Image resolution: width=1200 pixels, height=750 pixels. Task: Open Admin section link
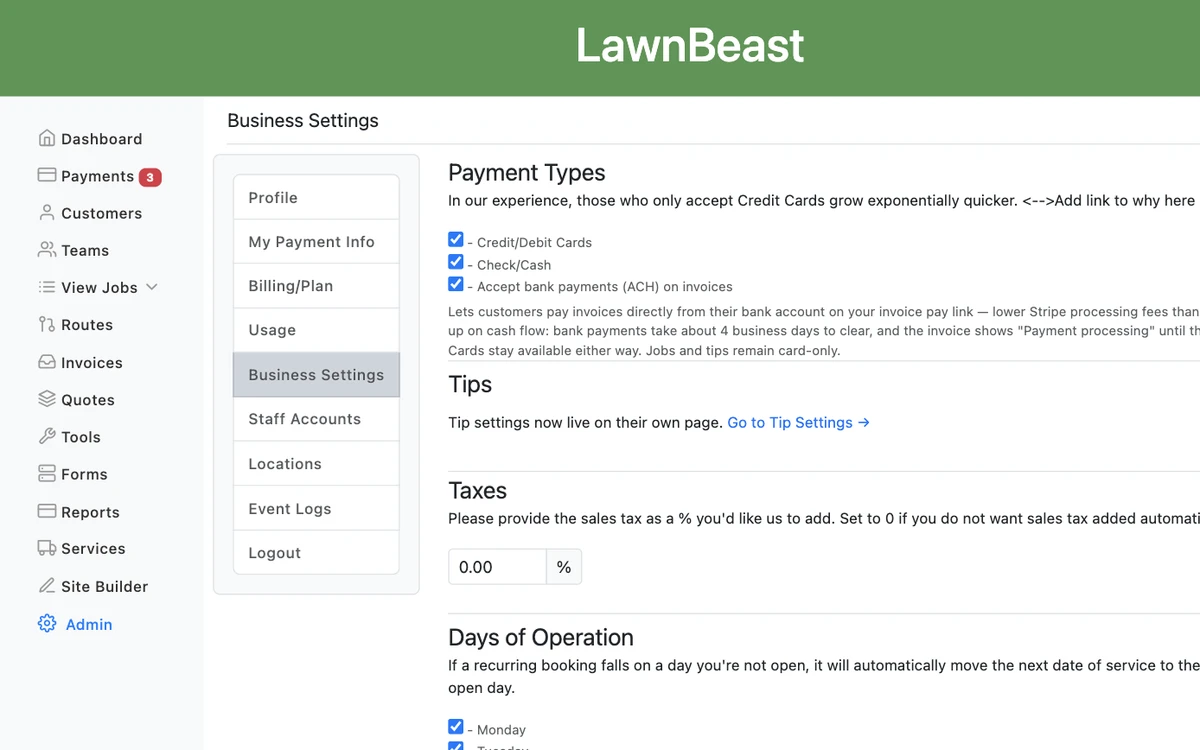point(89,624)
